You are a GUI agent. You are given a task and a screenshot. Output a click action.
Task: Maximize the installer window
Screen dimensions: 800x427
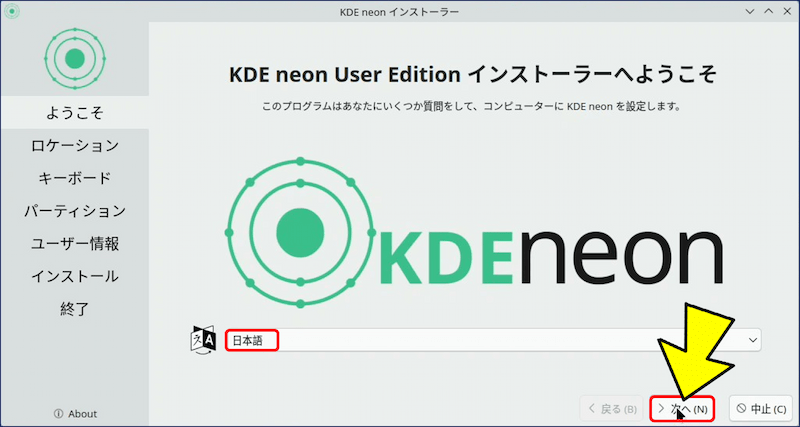pos(769,10)
